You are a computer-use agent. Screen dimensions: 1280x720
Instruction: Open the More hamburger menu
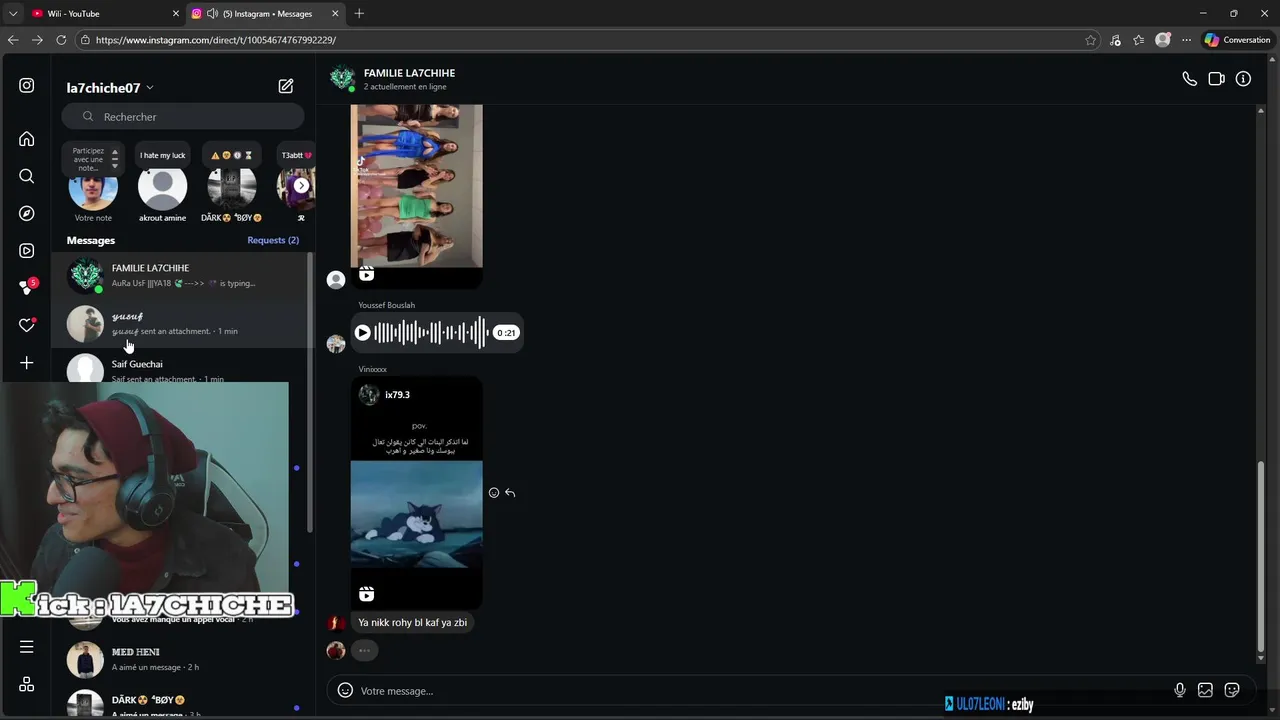tap(27, 647)
